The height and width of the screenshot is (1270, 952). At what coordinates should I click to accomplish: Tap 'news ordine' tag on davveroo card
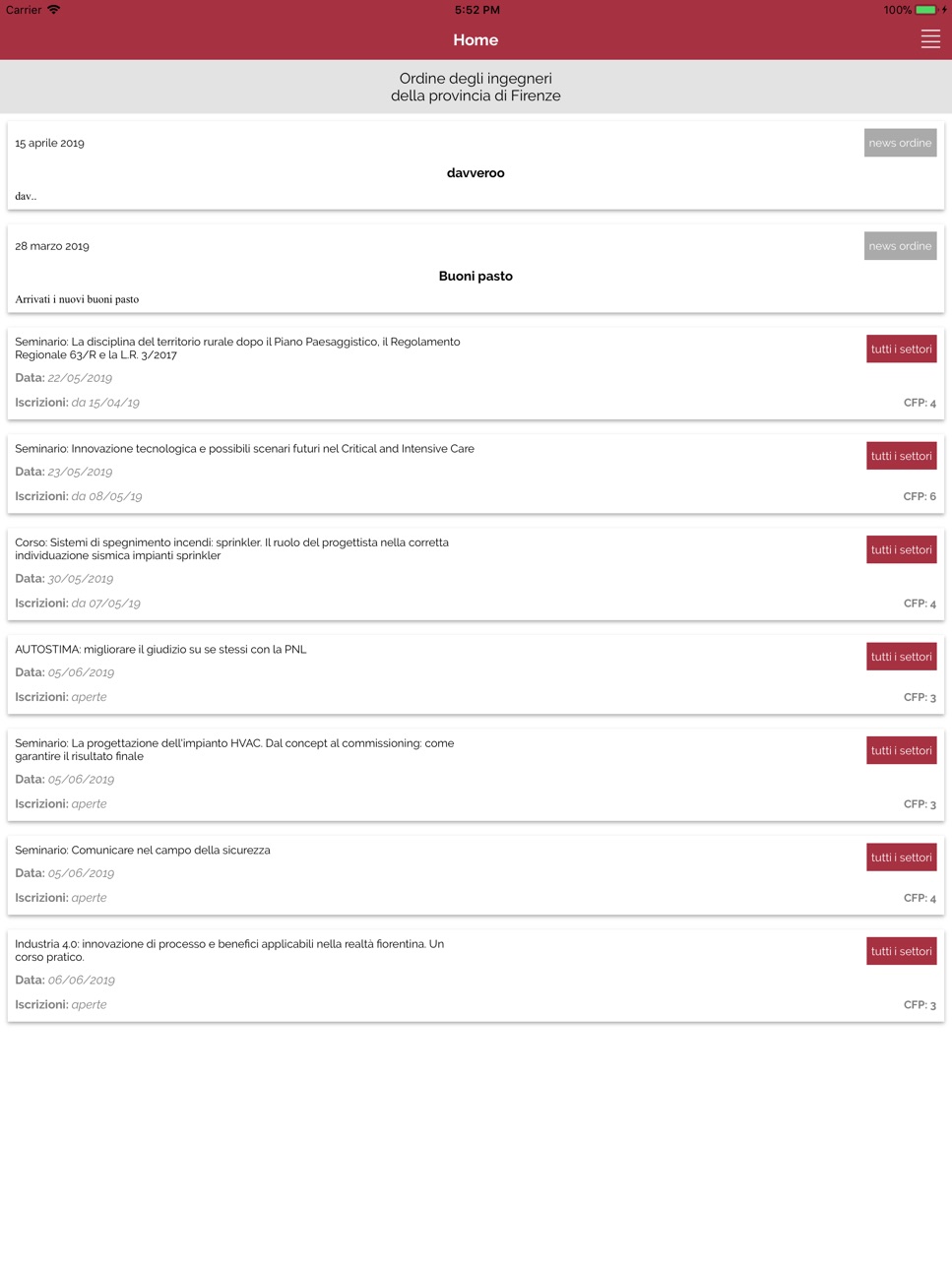tap(900, 143)
